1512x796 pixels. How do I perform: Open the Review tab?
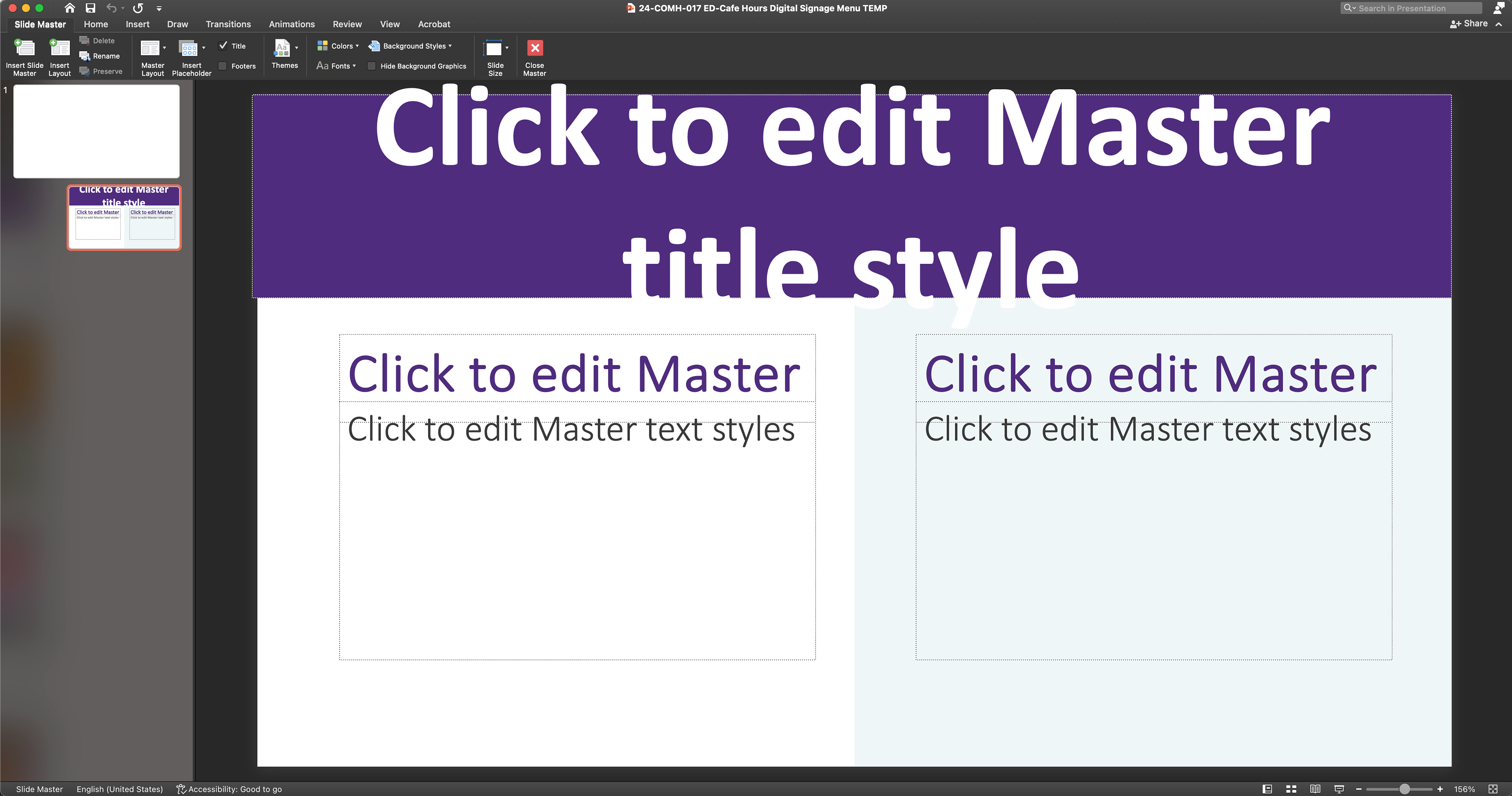[347, 24]
